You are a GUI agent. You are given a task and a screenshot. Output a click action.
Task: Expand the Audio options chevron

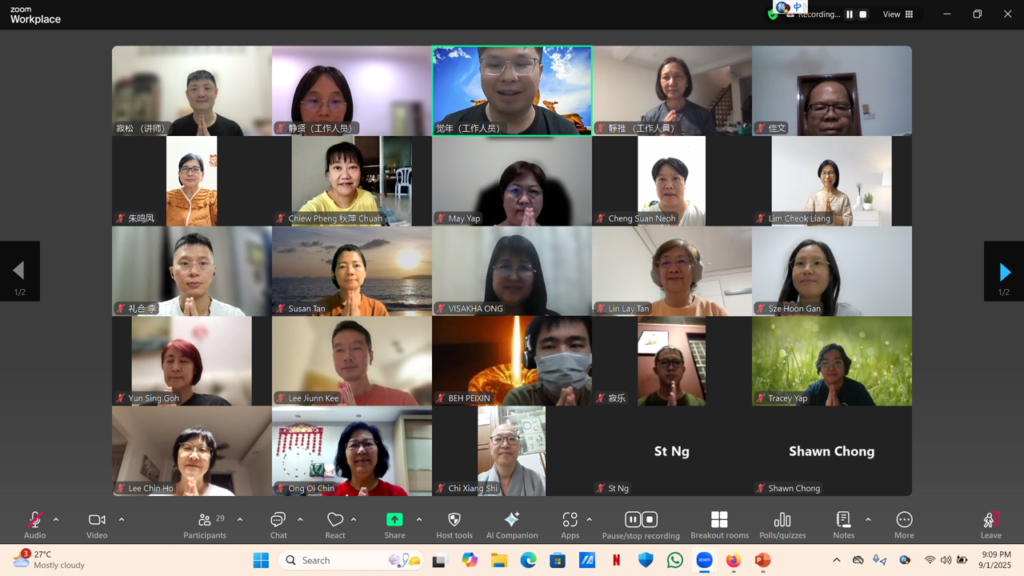click(56, 519)
